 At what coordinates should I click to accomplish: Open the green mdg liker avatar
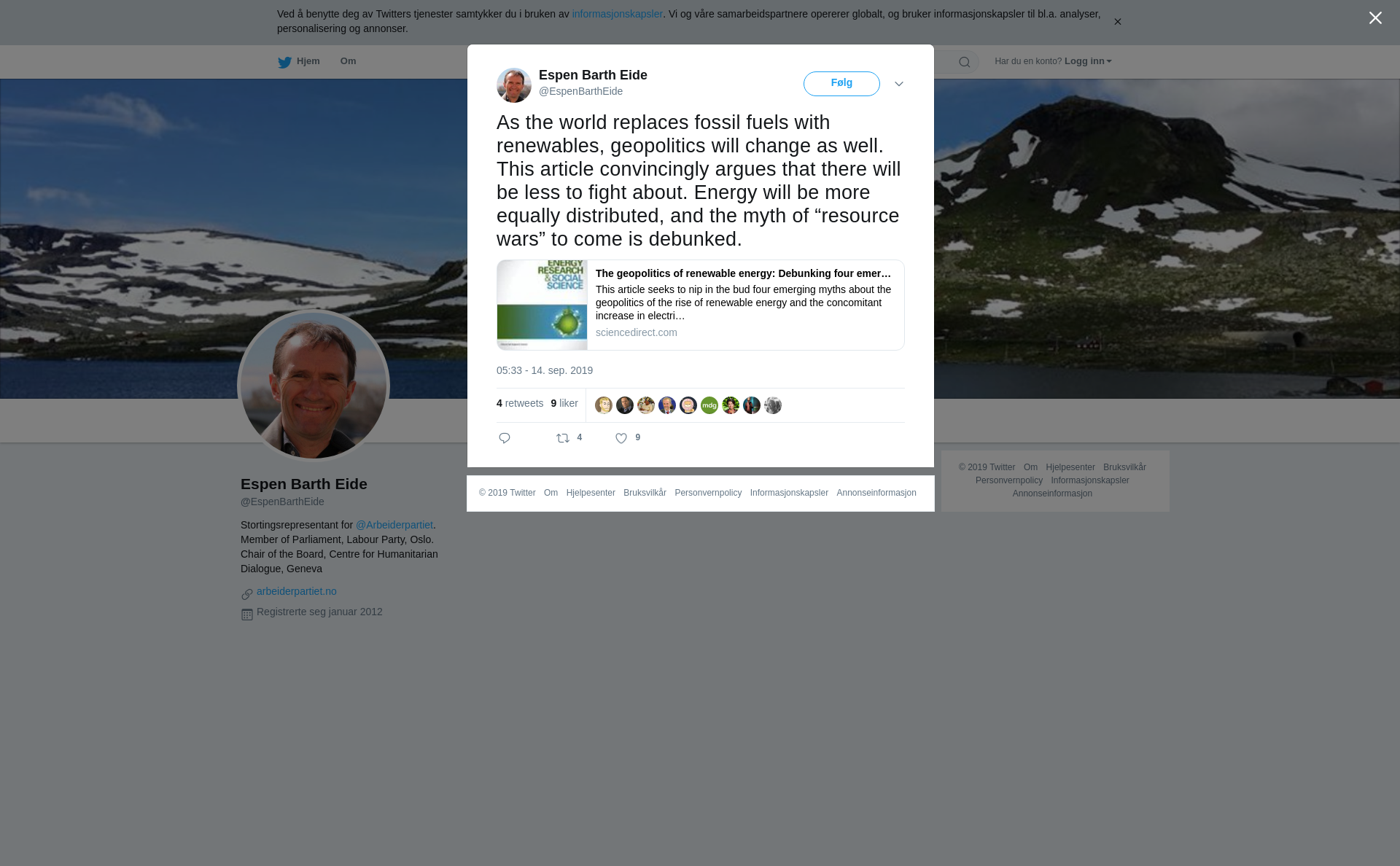[x=709, y=405]
